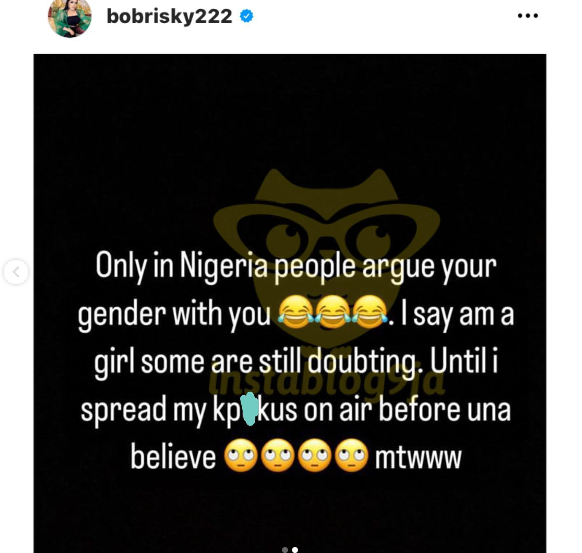Click the first eye-roll emoji
Screen dimensions: 582x553
pos(241,455)
